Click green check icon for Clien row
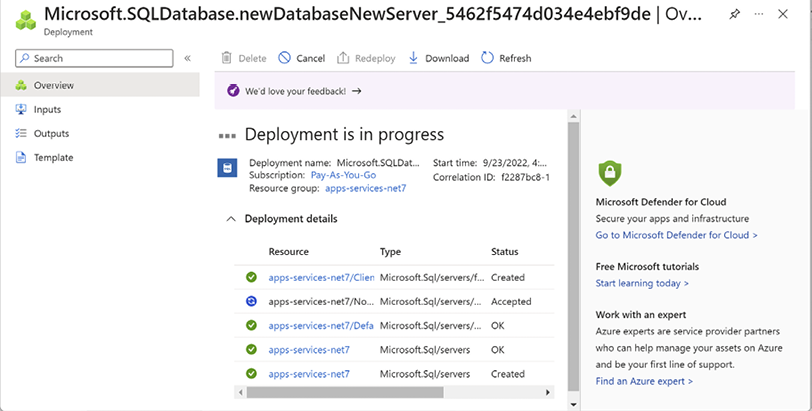The image size is (812, 411). click(x=251, y=277)
